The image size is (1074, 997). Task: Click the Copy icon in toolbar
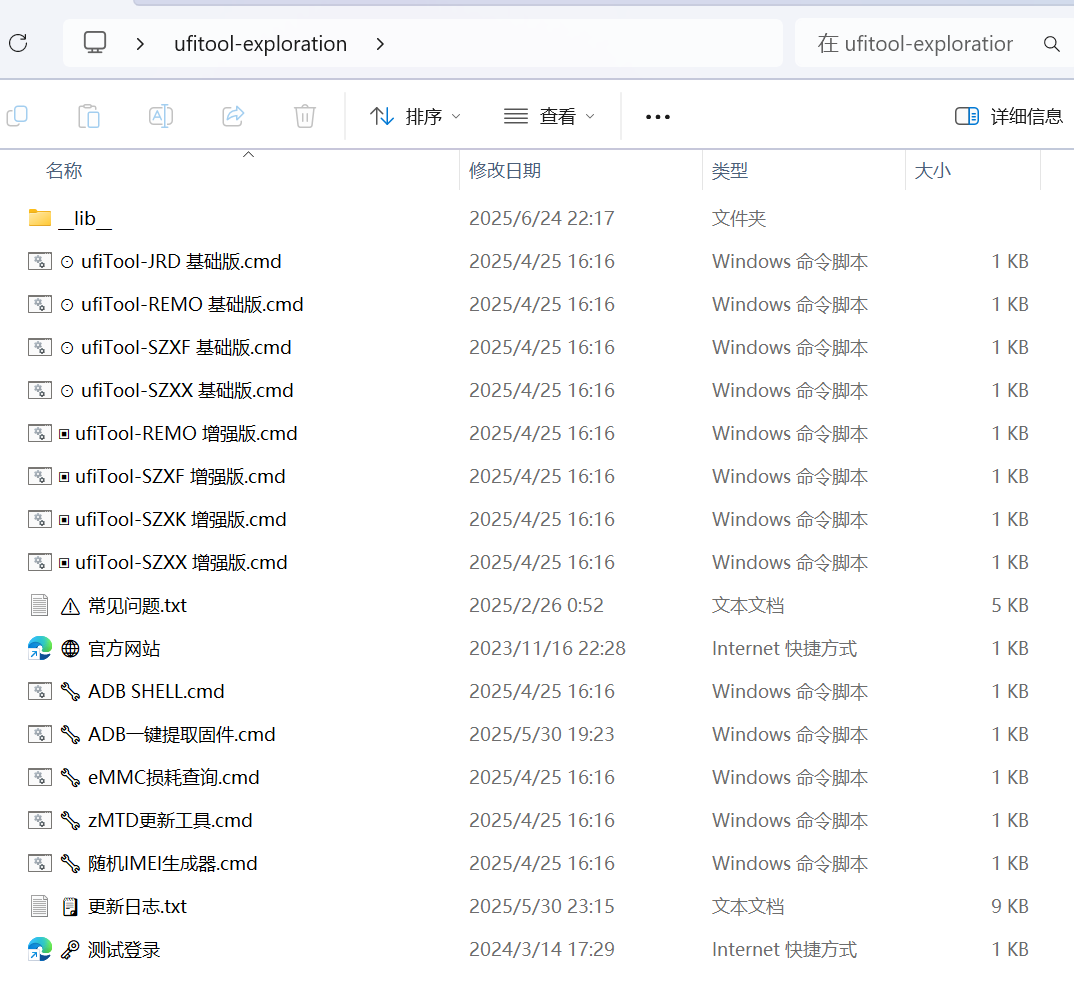(x=17, y=116)
